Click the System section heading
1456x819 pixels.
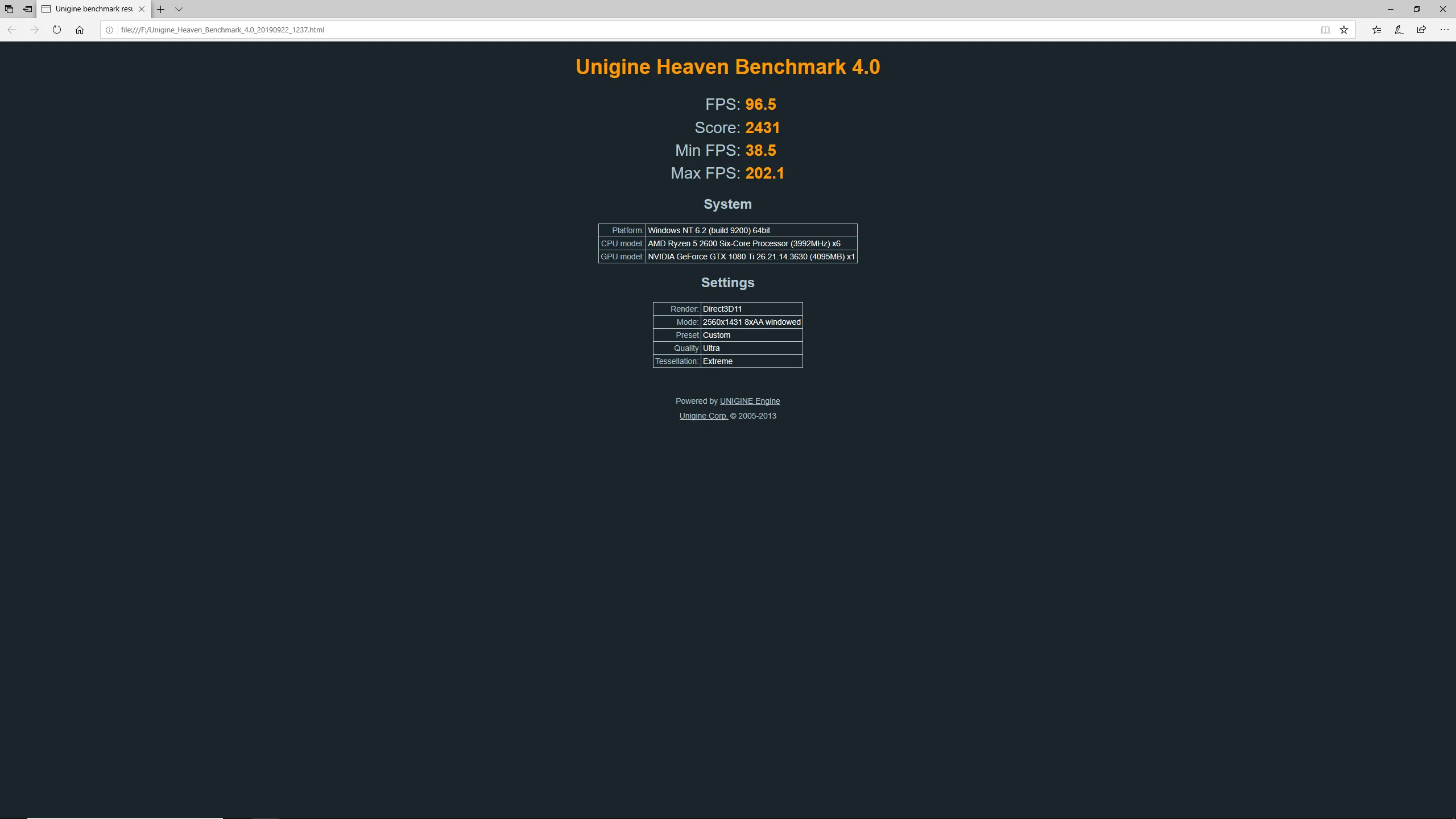[x=727, y=204]
